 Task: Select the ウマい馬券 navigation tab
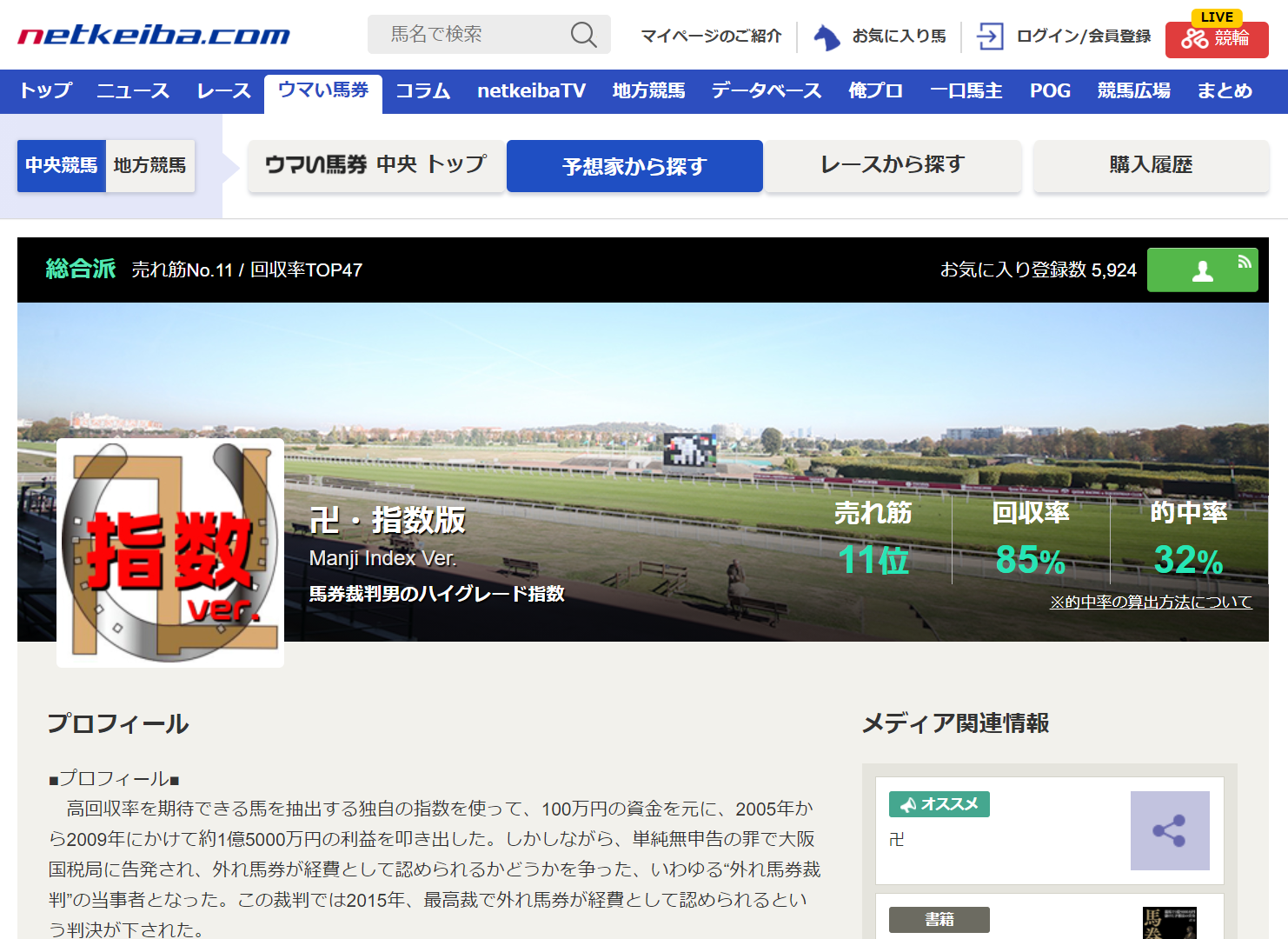pyautogui.click(x=323, y=92)
